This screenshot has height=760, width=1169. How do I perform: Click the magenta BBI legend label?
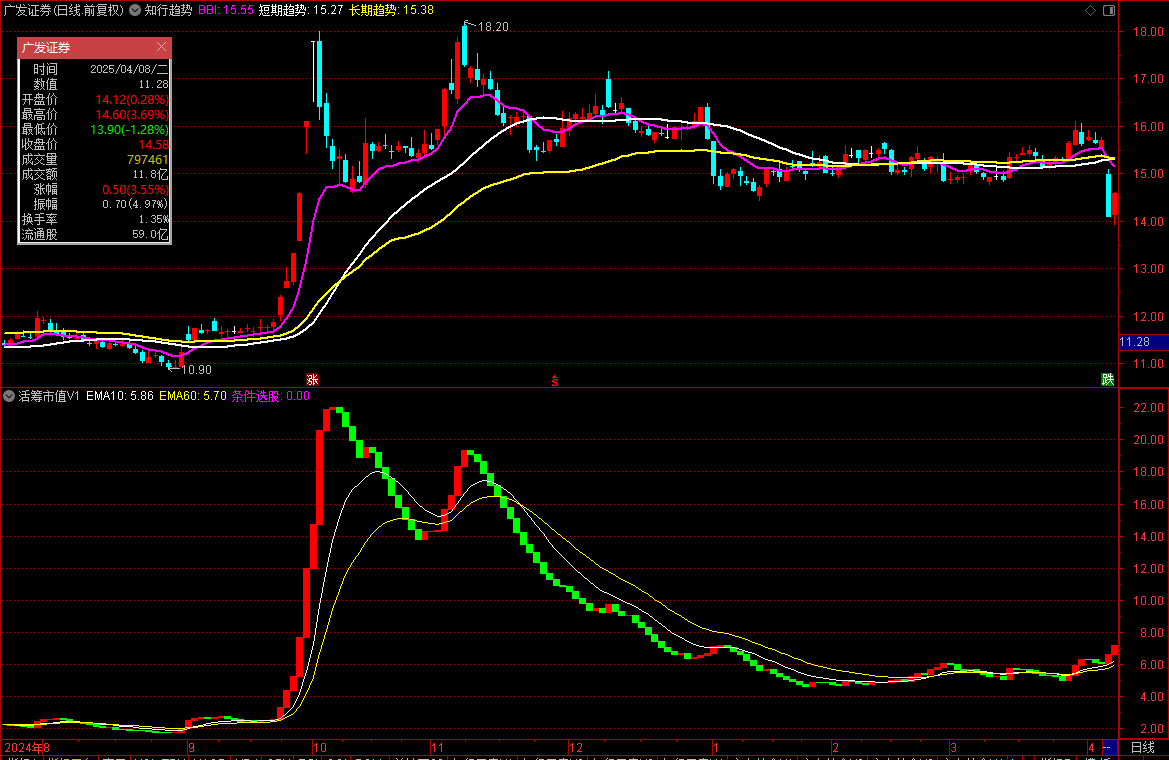pos(209,10)
